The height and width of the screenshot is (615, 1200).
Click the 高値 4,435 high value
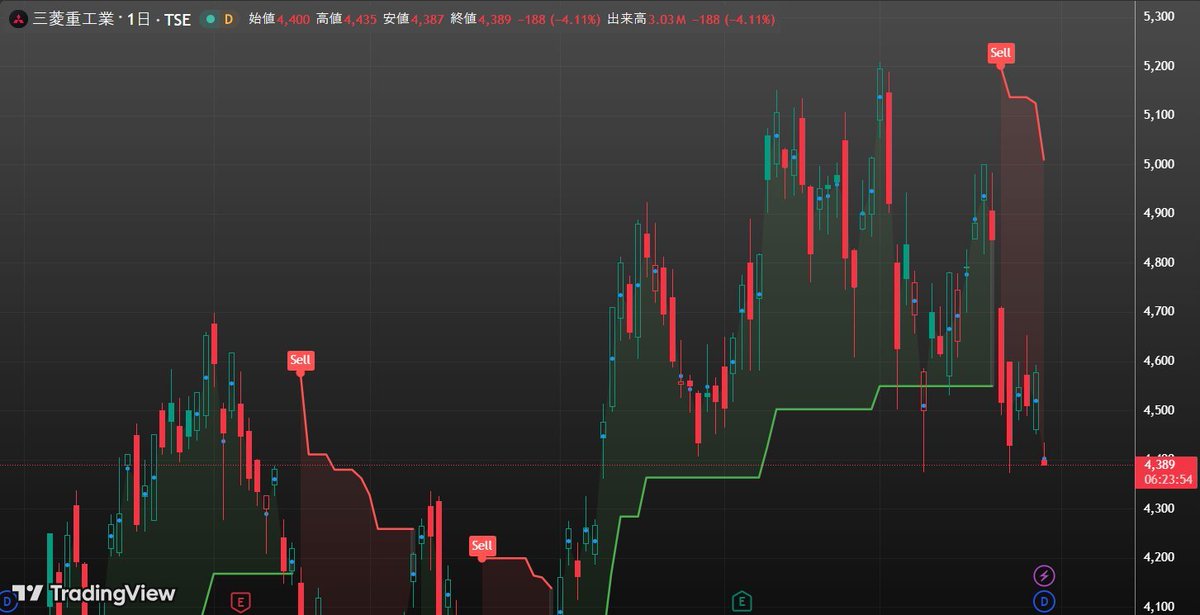[x=347, y=19]
